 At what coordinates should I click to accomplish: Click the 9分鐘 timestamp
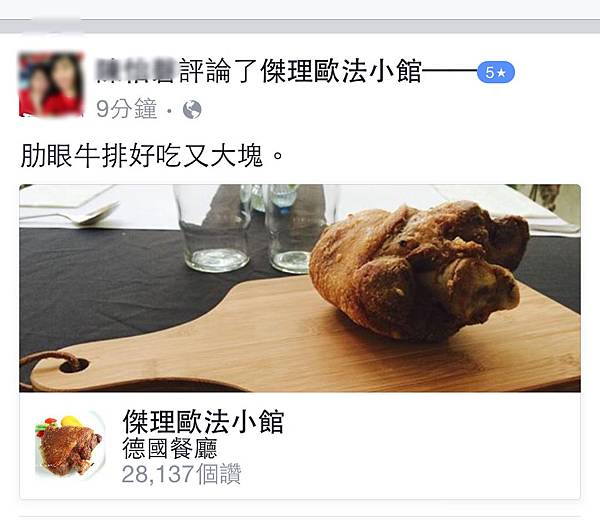pyautogui.click(x=127, y=109)
